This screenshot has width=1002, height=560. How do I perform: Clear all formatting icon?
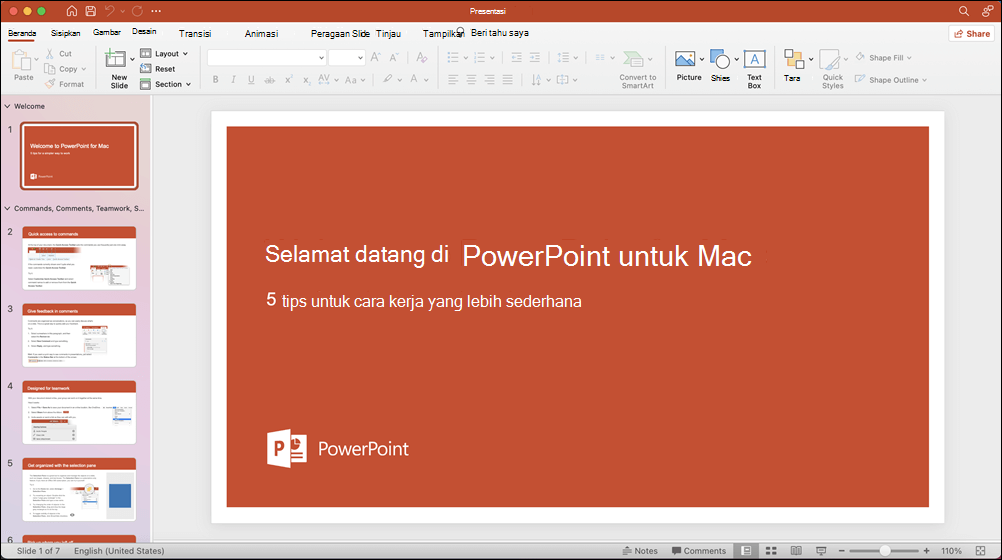(x=422, y=58)
